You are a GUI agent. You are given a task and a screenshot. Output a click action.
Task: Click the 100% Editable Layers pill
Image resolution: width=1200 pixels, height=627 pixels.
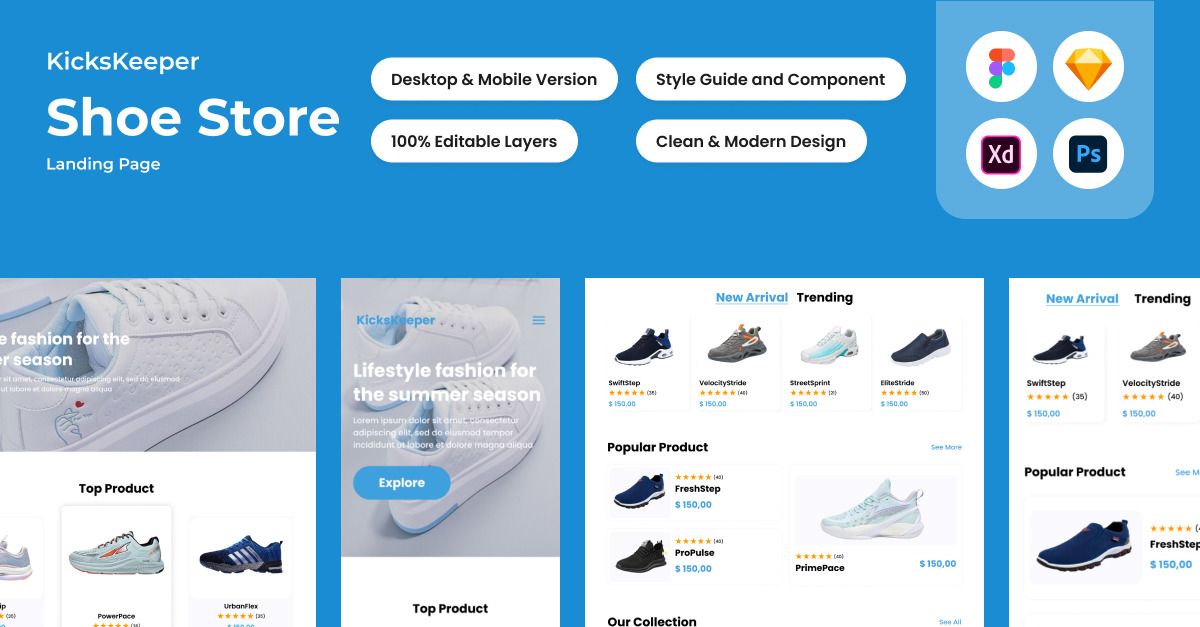click(474, 141)
